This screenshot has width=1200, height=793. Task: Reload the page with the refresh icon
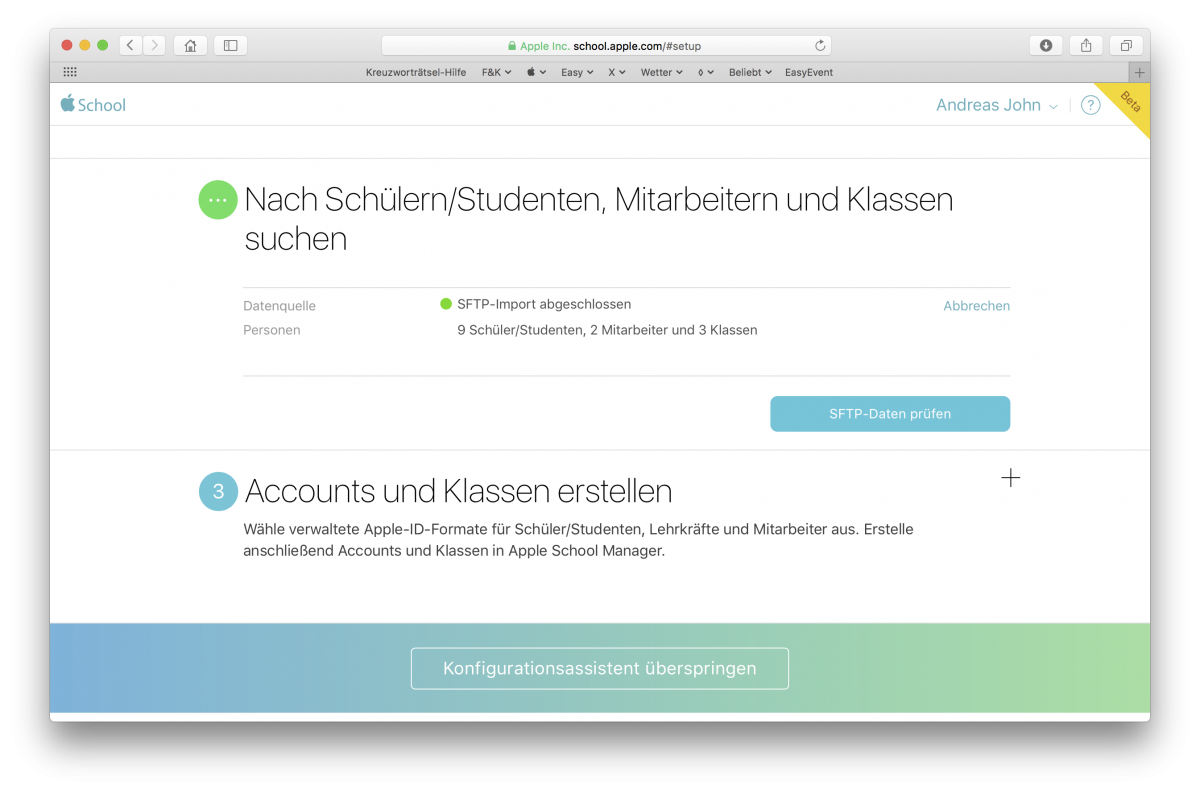(x=820, y=45)
